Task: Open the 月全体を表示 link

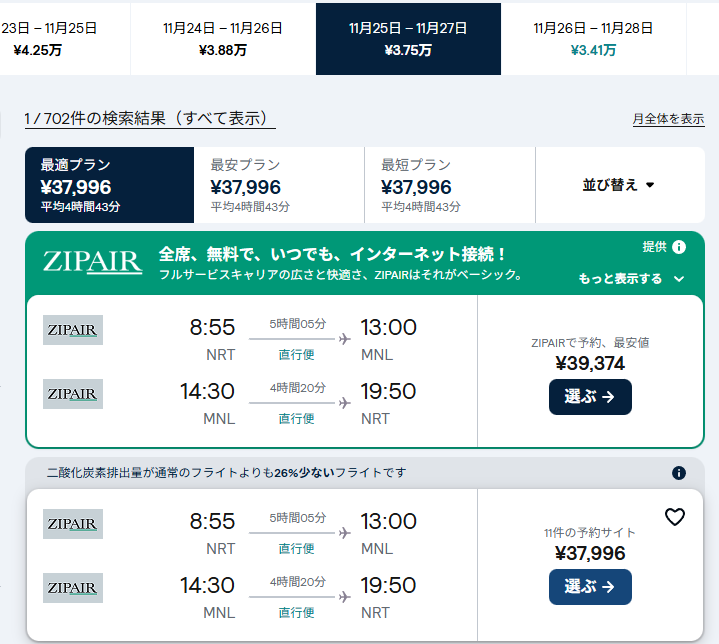Action: pos(668,119)
